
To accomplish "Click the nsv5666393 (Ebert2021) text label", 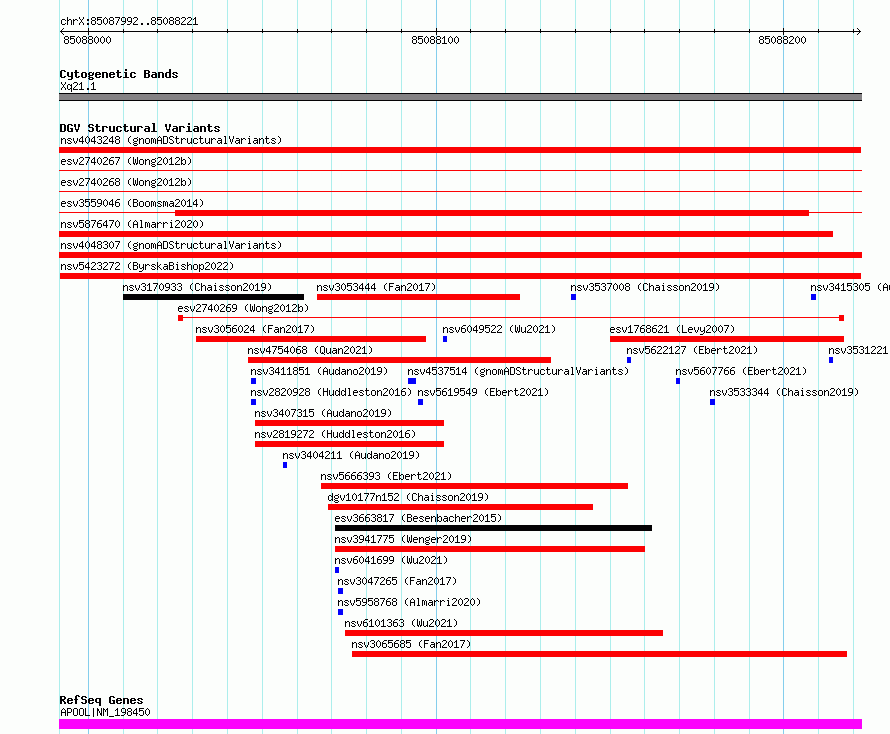I will (x=386, y=476).
